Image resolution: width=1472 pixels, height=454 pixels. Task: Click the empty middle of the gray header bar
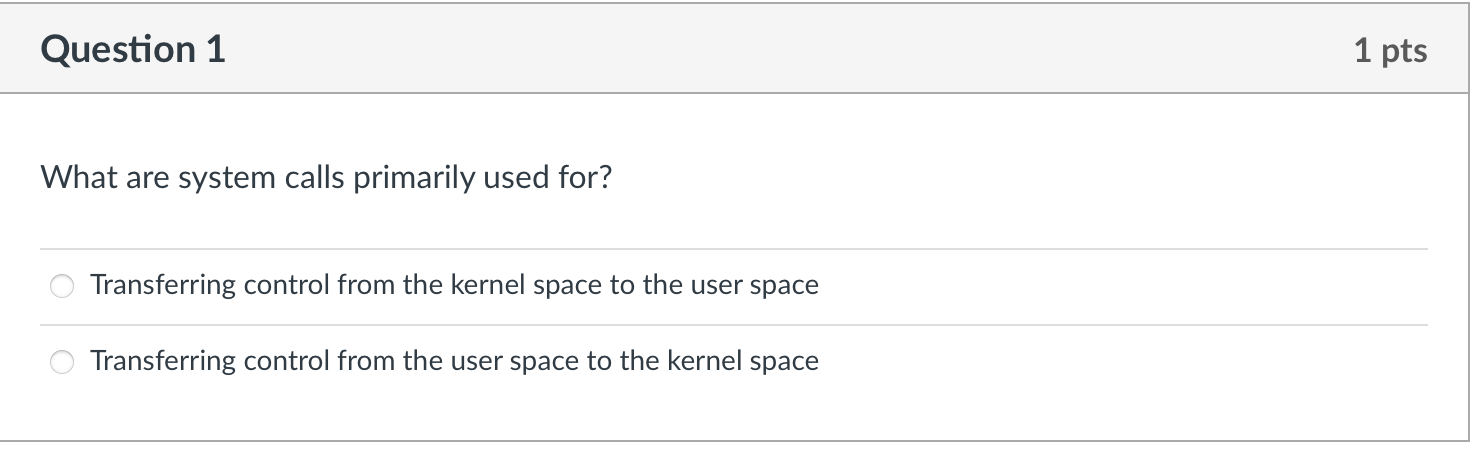[x=780, y=50]
